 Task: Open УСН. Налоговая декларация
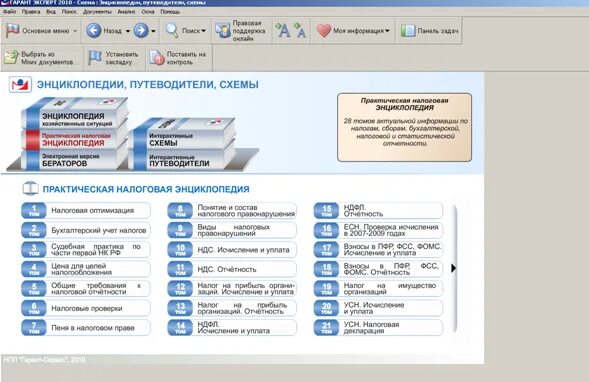(x=378, y=328)
